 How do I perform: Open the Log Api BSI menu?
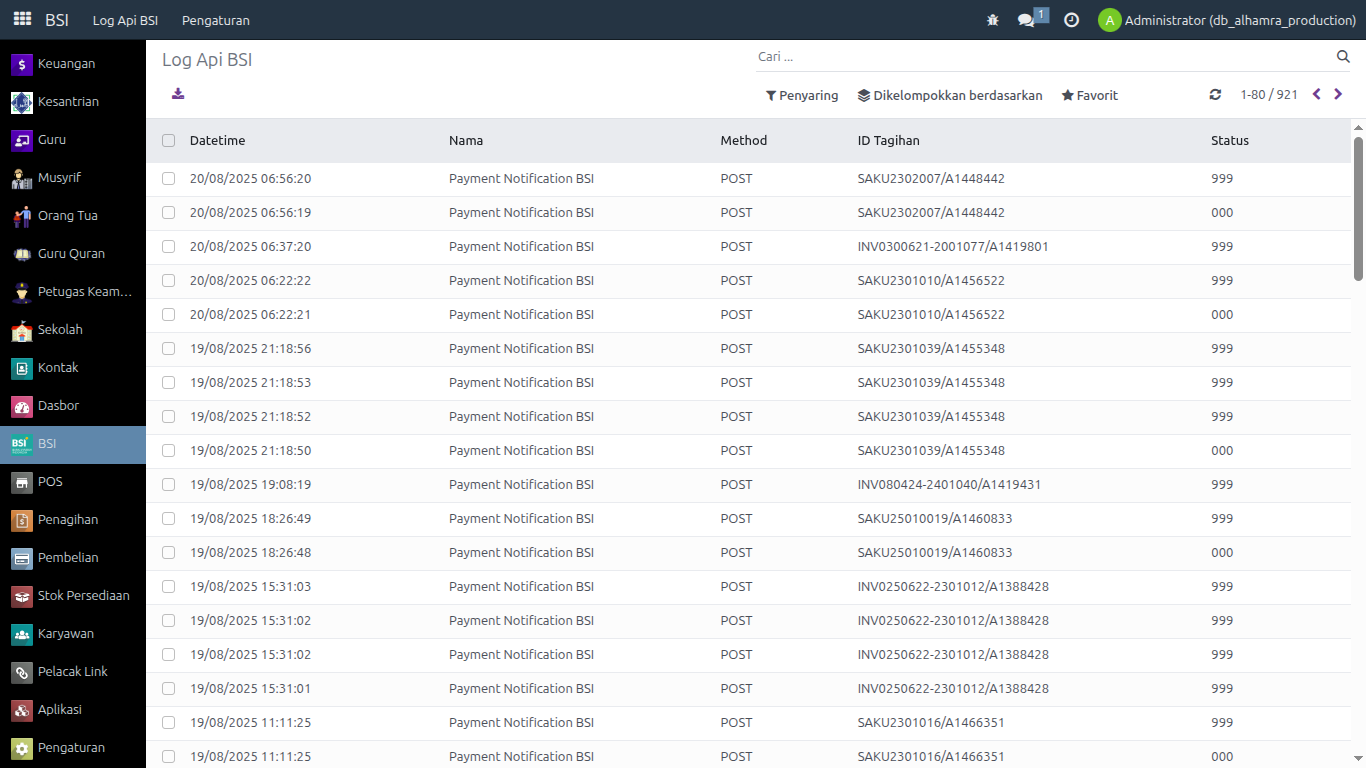tap(125, 20)
